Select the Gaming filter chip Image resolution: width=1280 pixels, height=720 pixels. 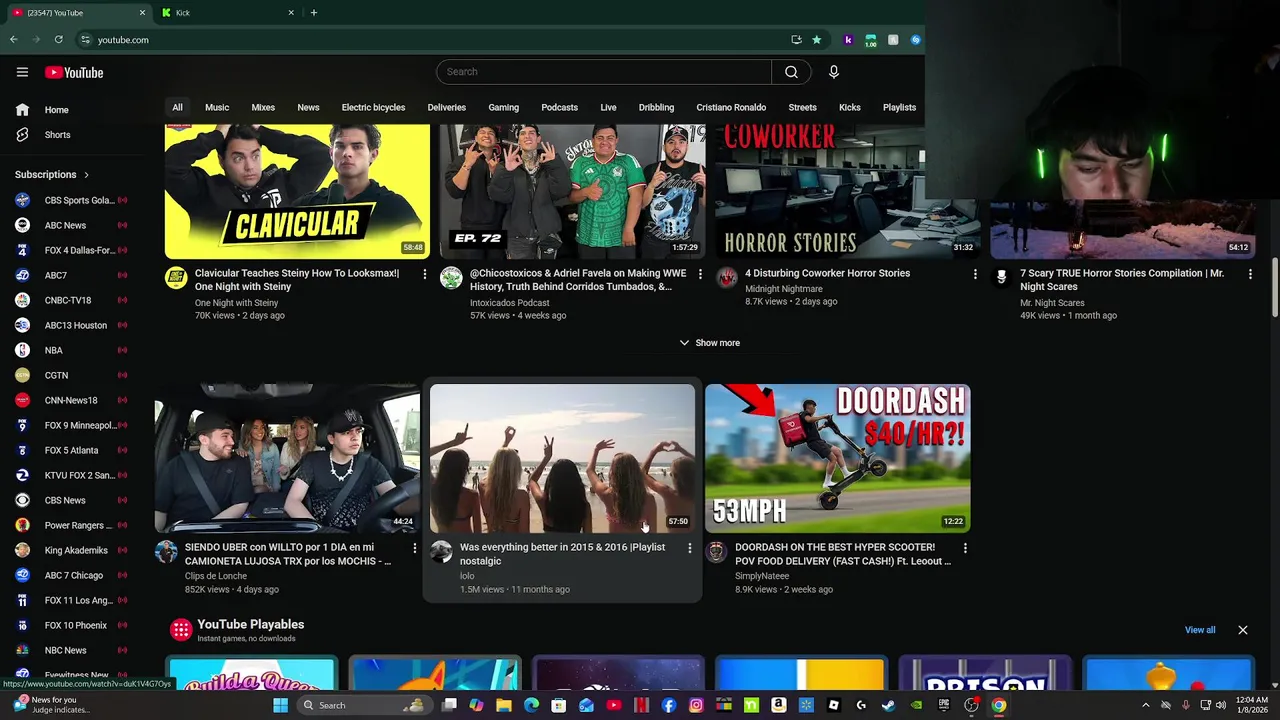click(503, 107)
